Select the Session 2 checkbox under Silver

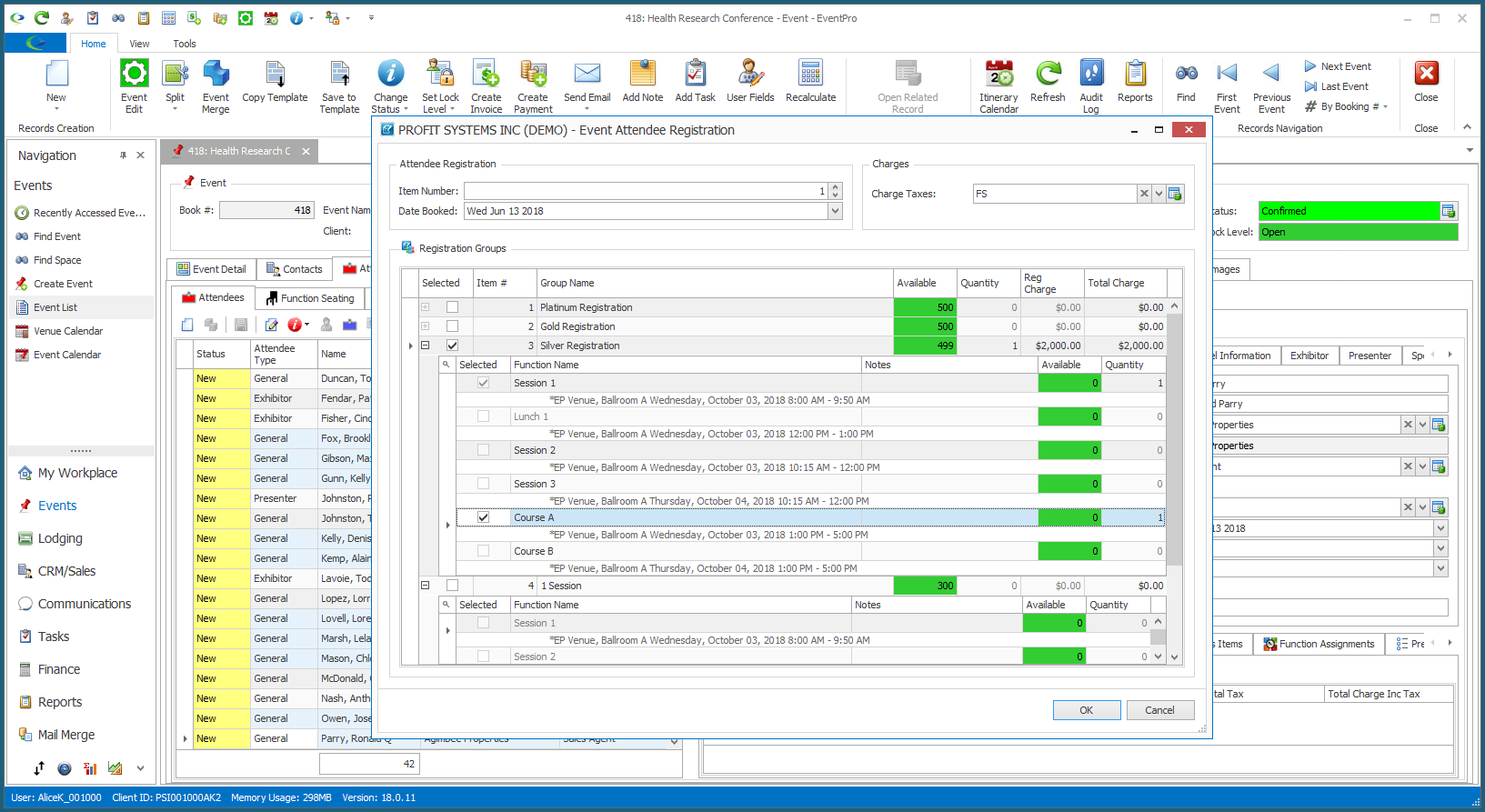[483, 450]
